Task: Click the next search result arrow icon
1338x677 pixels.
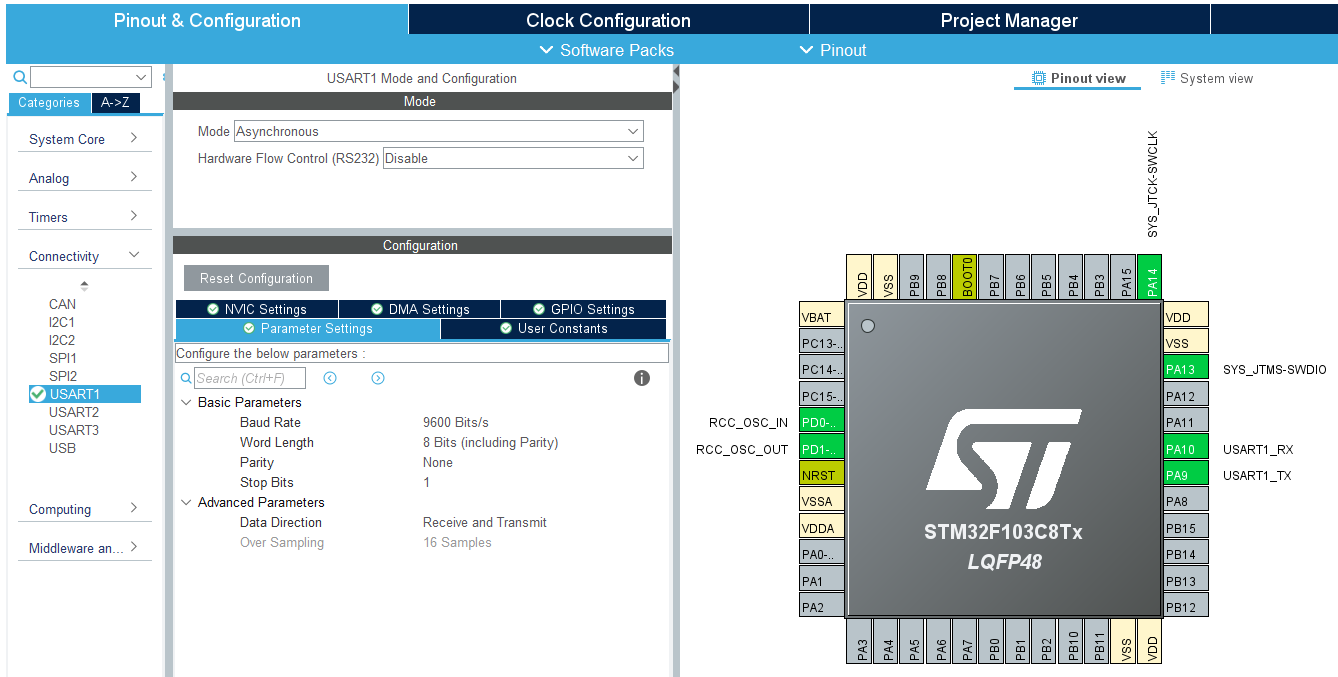Action: pos(378,378)
